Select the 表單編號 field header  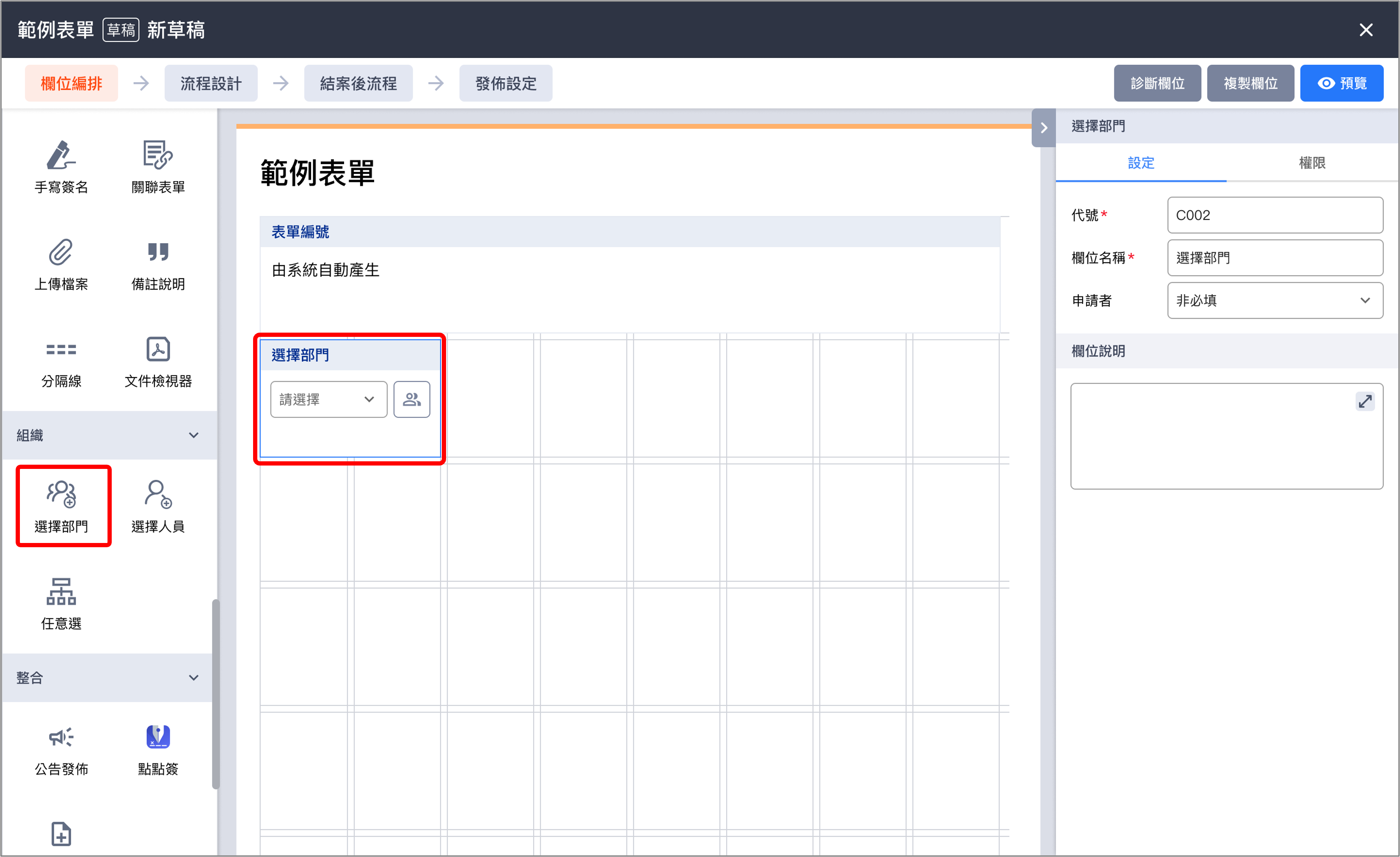(630, 232)
